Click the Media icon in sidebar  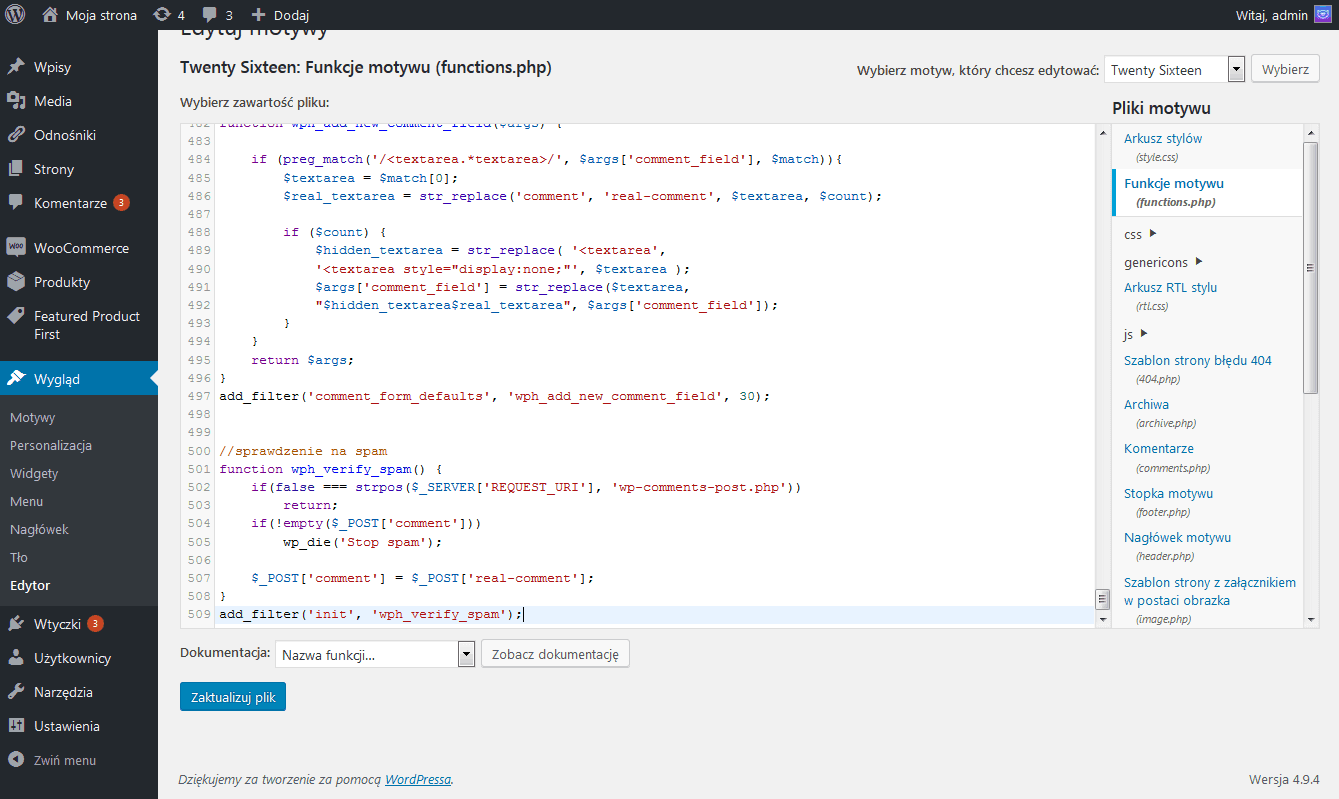(16, 101)
